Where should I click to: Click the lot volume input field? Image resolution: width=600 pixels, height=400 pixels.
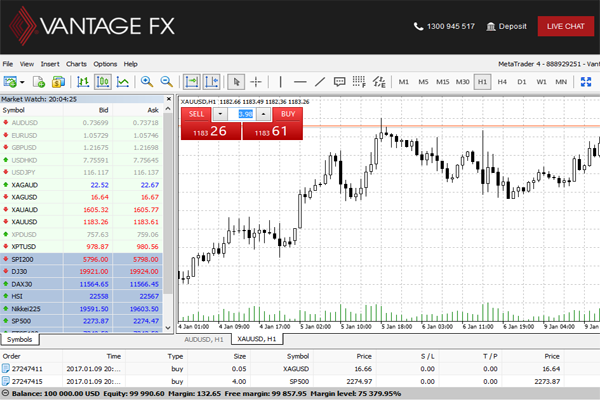coord(242,114)
